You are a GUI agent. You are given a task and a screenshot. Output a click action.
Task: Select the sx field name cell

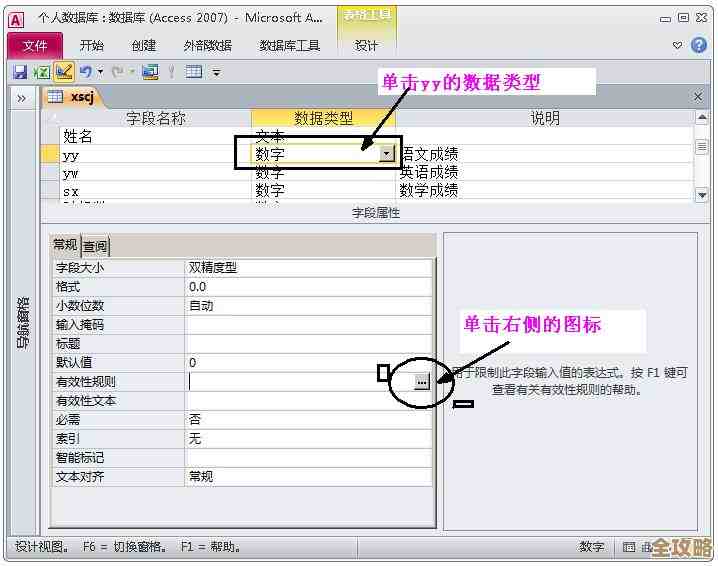tap(155, 190)
